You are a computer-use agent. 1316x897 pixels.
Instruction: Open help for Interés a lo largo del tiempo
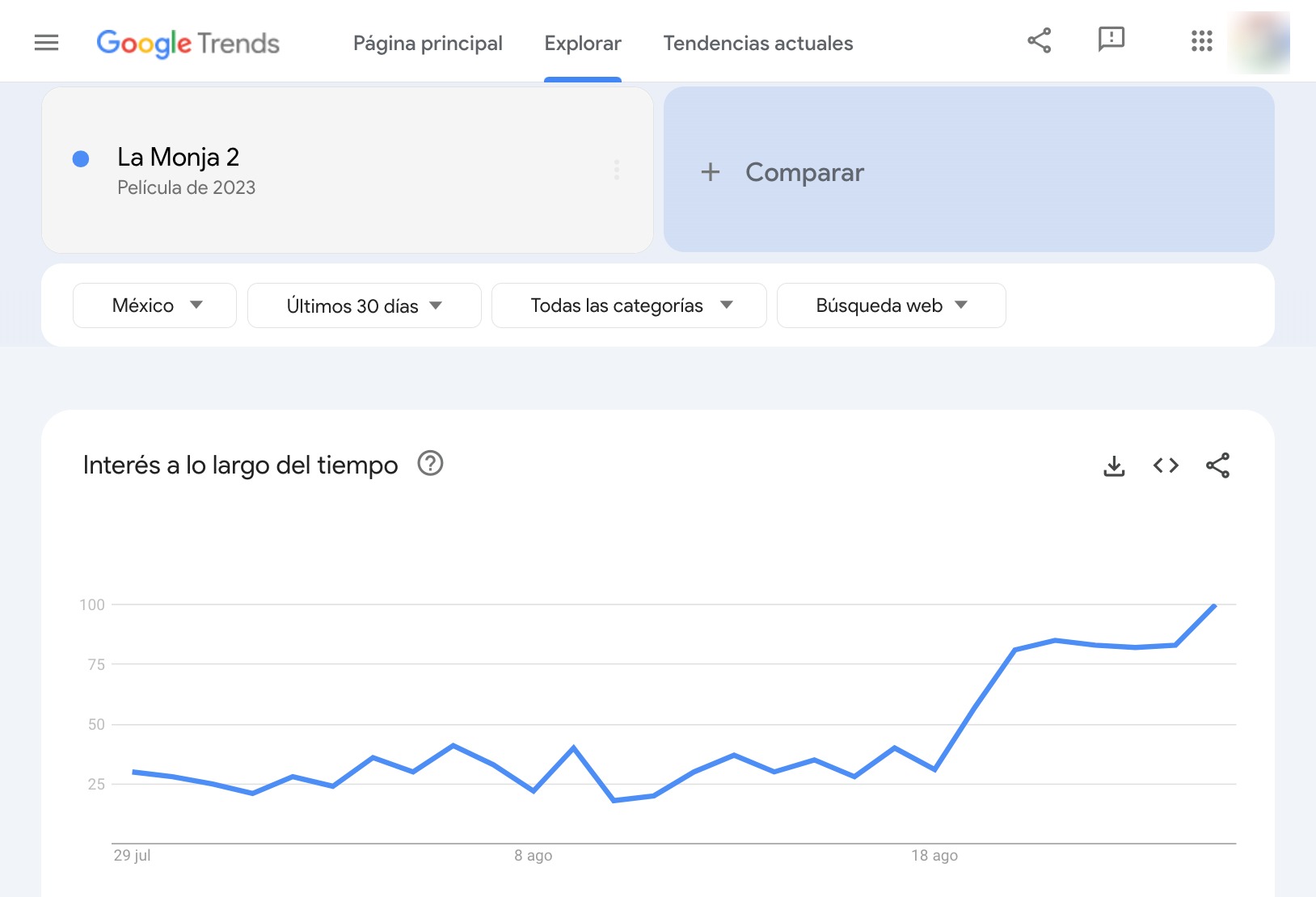click(x=430, y=464)
